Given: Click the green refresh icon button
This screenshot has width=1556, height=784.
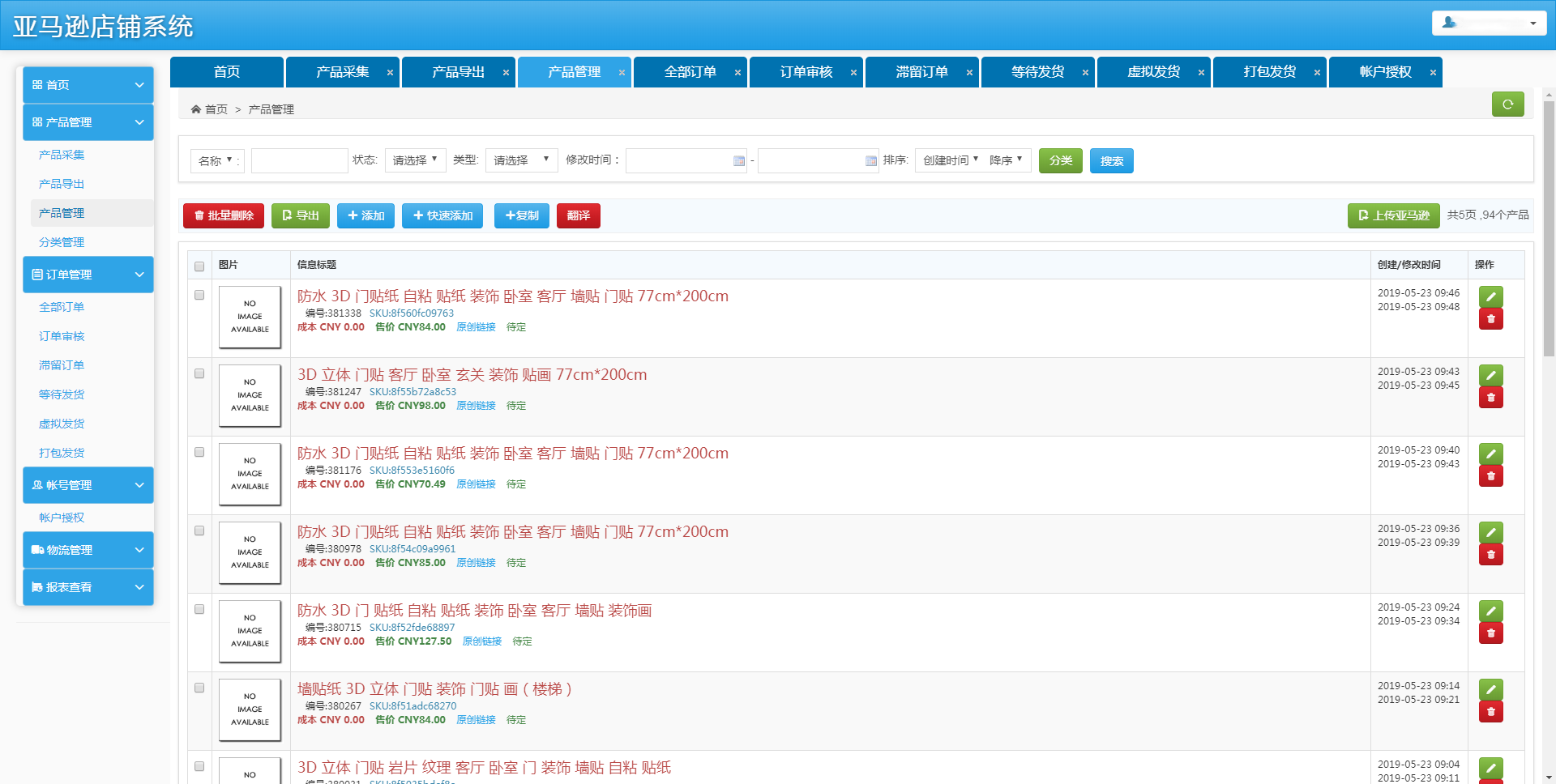Looking at the screenshot, I should (x=1507, y=104).
